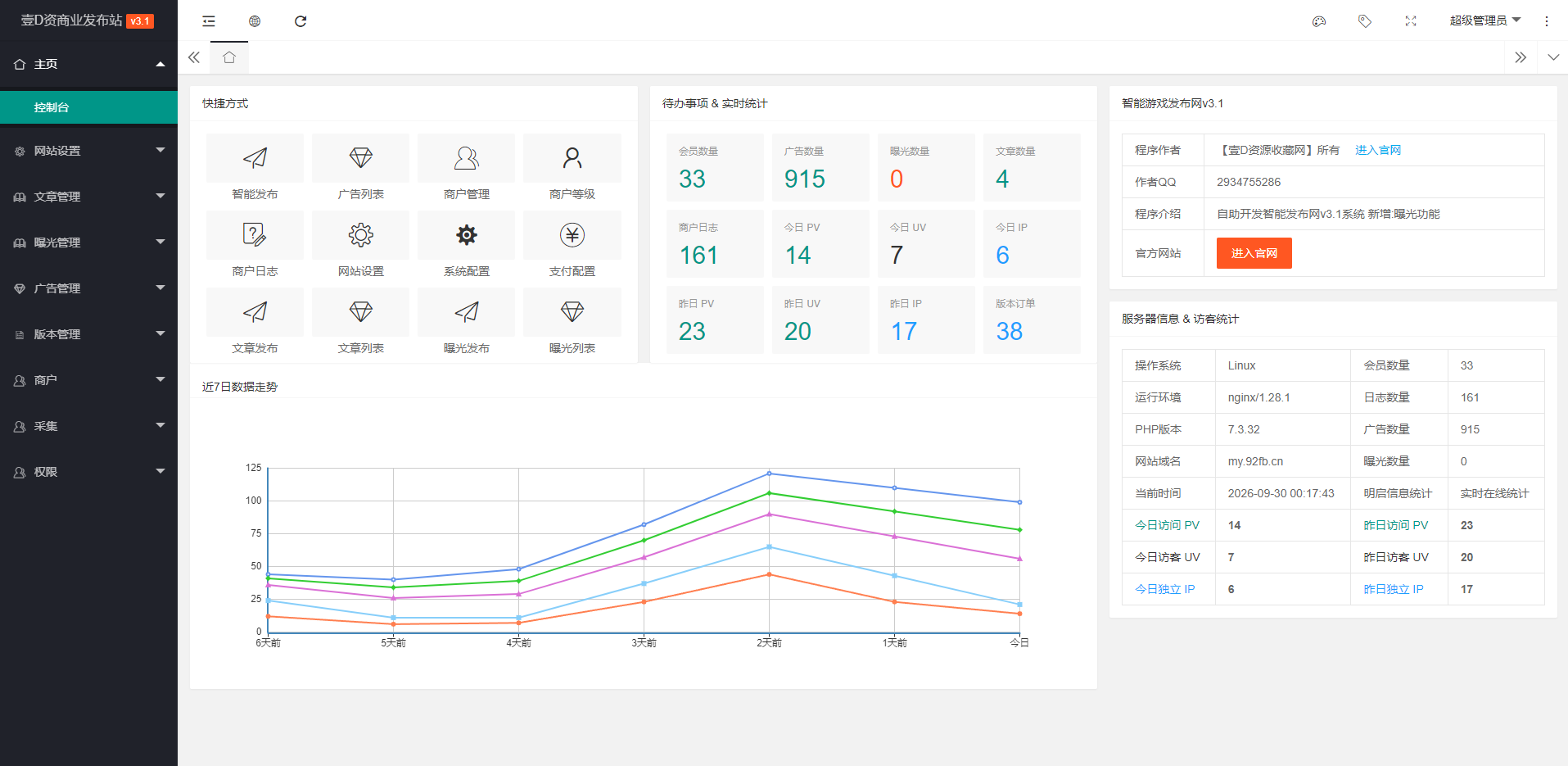
Task: Click the refresh icon in top toolbar
Action: click(x=300, y=21)
